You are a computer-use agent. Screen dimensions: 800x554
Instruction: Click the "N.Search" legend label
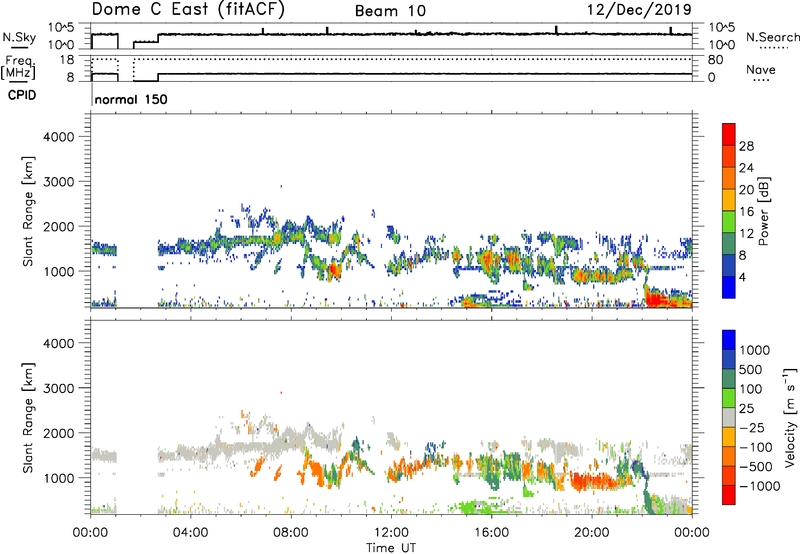coord(772,37)
